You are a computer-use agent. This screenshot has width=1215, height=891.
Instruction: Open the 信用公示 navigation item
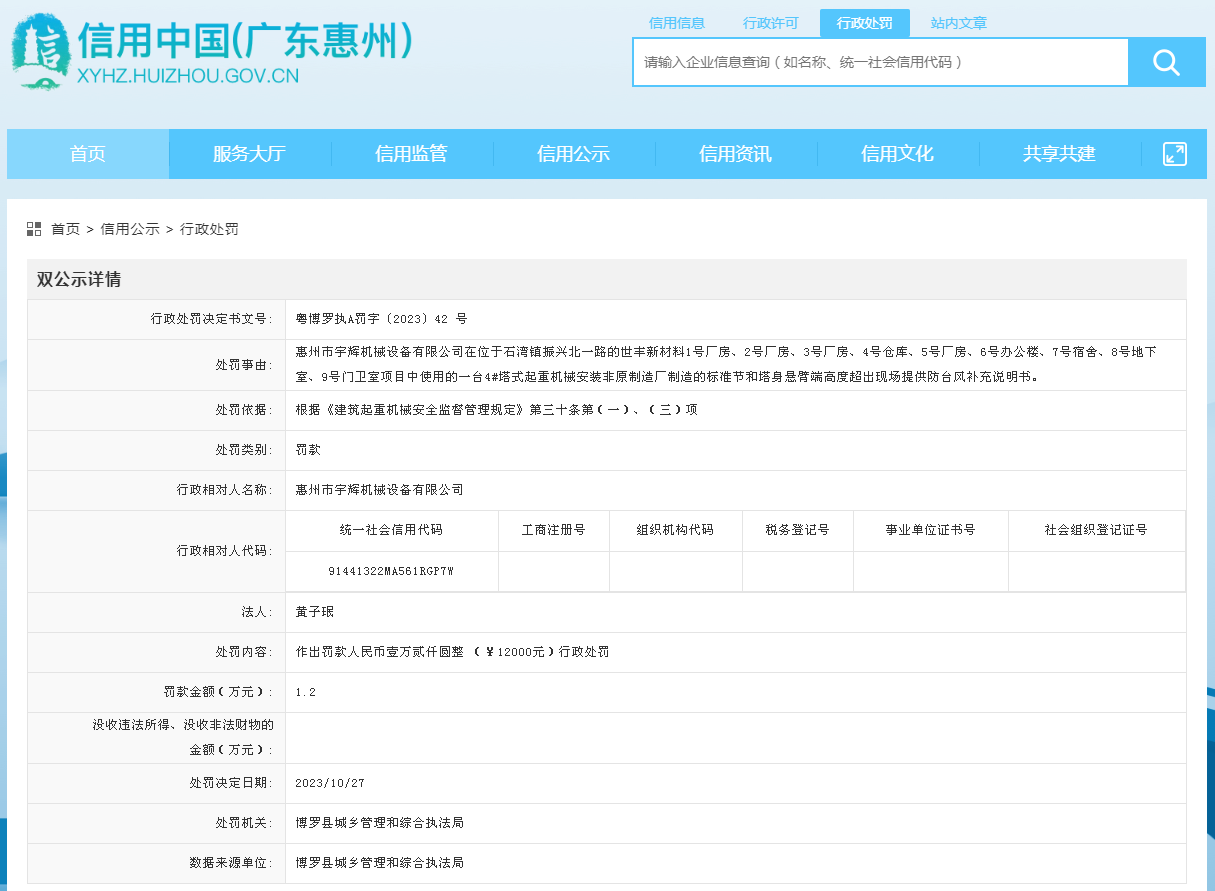(x=573, y=154)
